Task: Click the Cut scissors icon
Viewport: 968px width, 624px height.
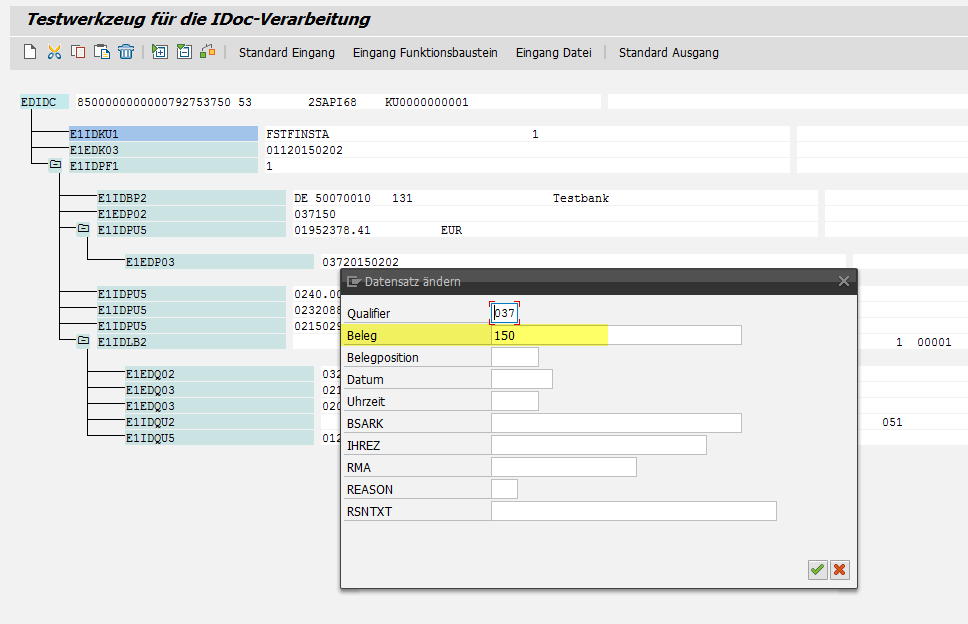Action: pos(54,52)
